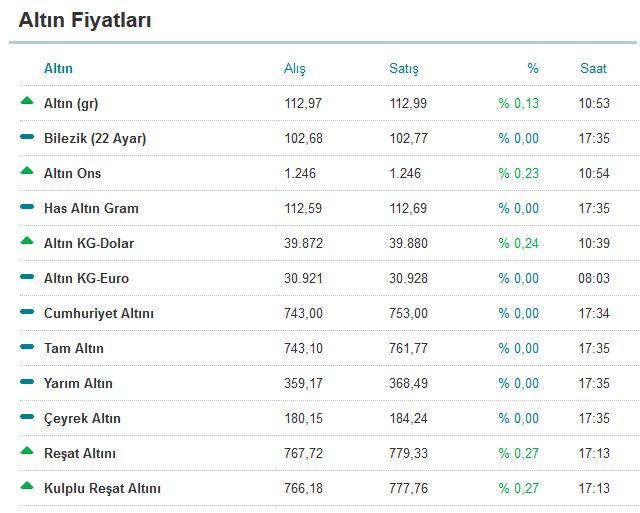640x513 pixels.
Task: Open the Altın KG-Euro row link
Action: tap(87, 278)
